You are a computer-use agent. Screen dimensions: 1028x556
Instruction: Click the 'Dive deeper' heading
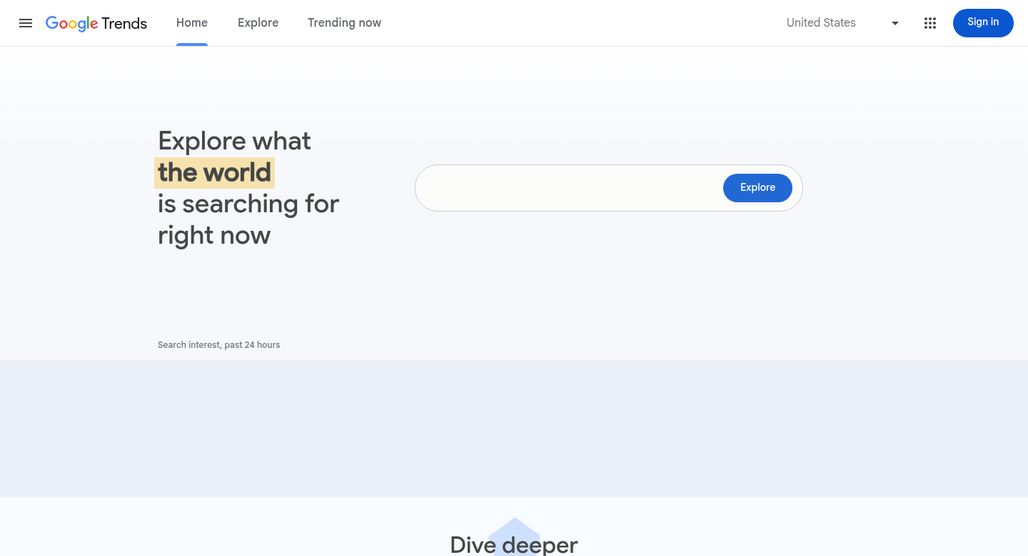tap(514, 544)
